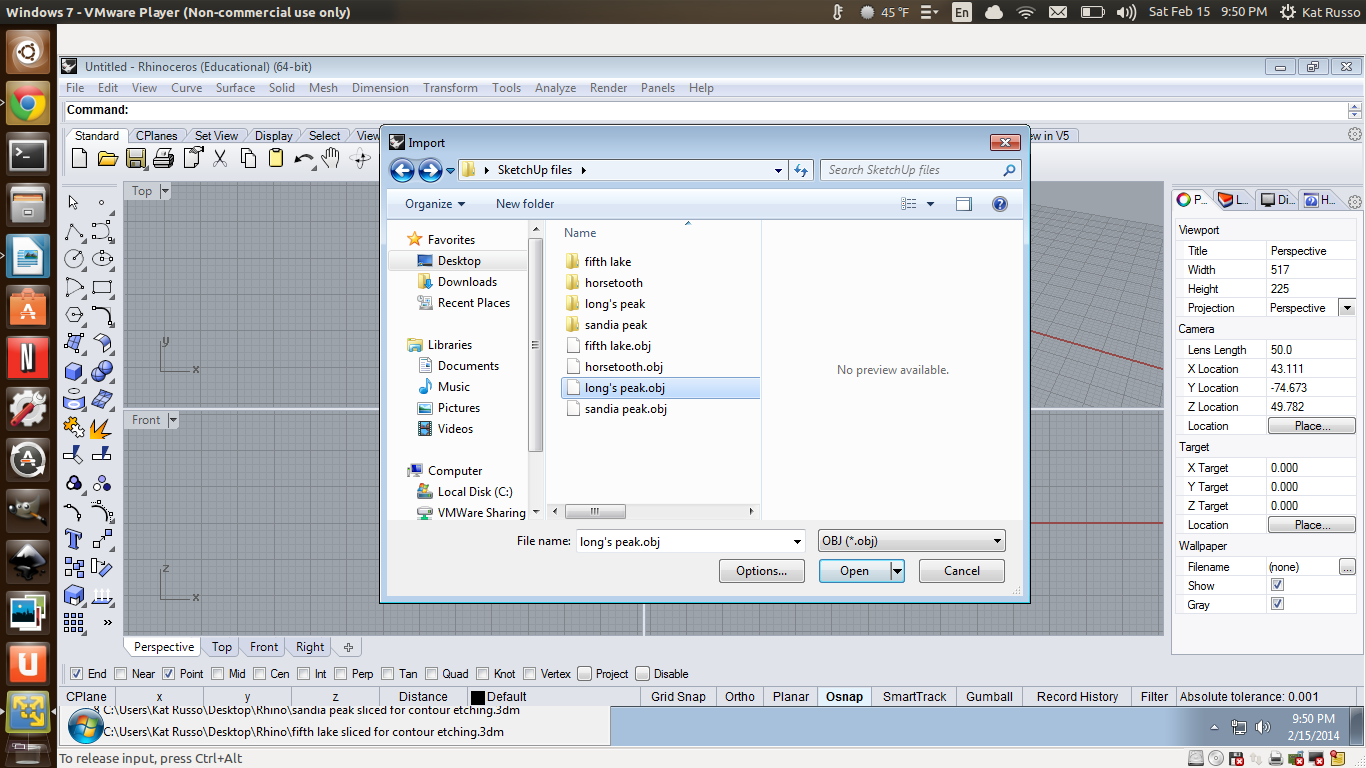Select the Boolean union spheres tool
This screenshot has width=1366, height=768.
(x=102, y=371)
